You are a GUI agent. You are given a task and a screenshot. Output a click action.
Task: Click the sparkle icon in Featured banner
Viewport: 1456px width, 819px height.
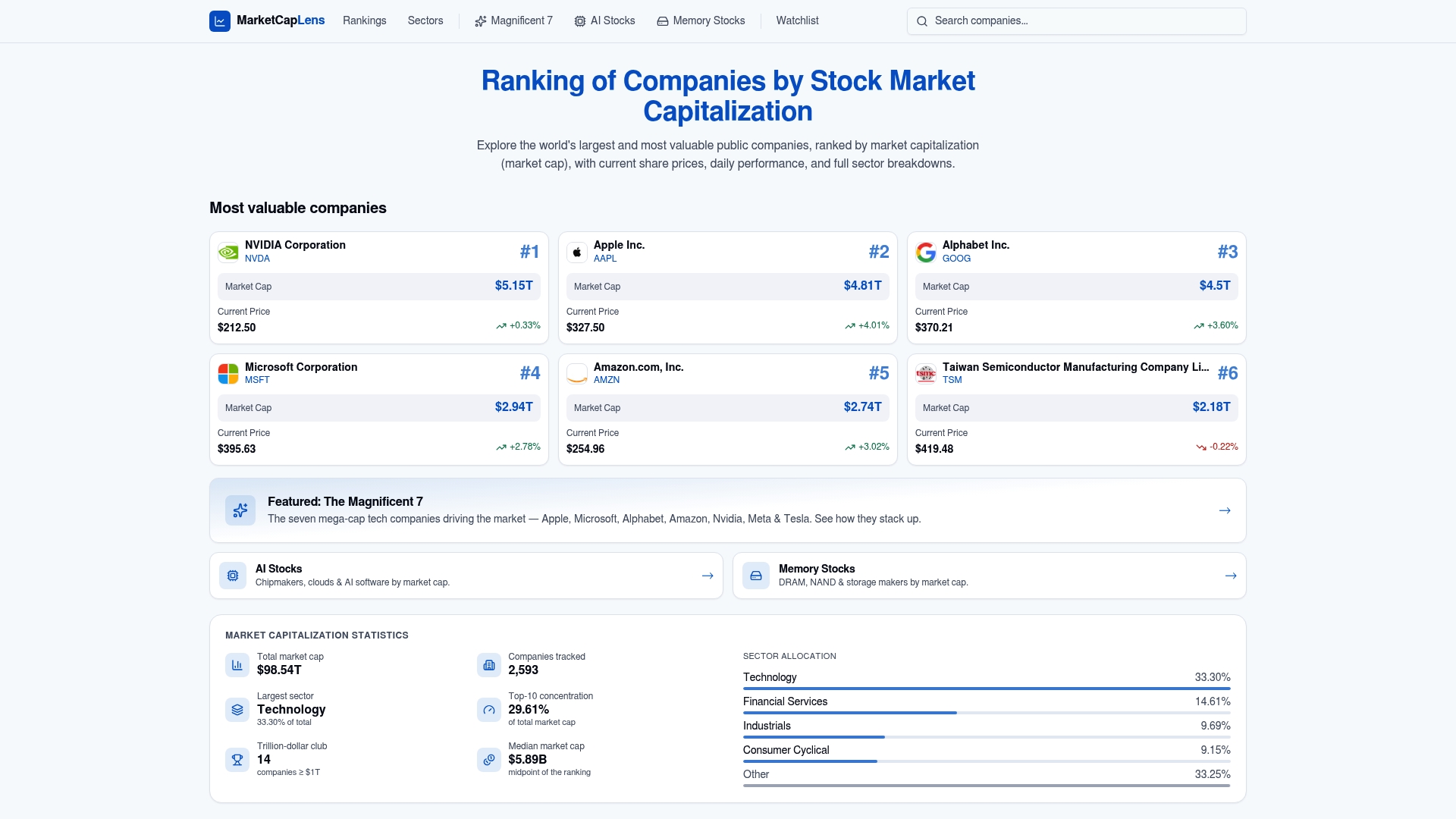pyautogui.click(x=240, y=510)
